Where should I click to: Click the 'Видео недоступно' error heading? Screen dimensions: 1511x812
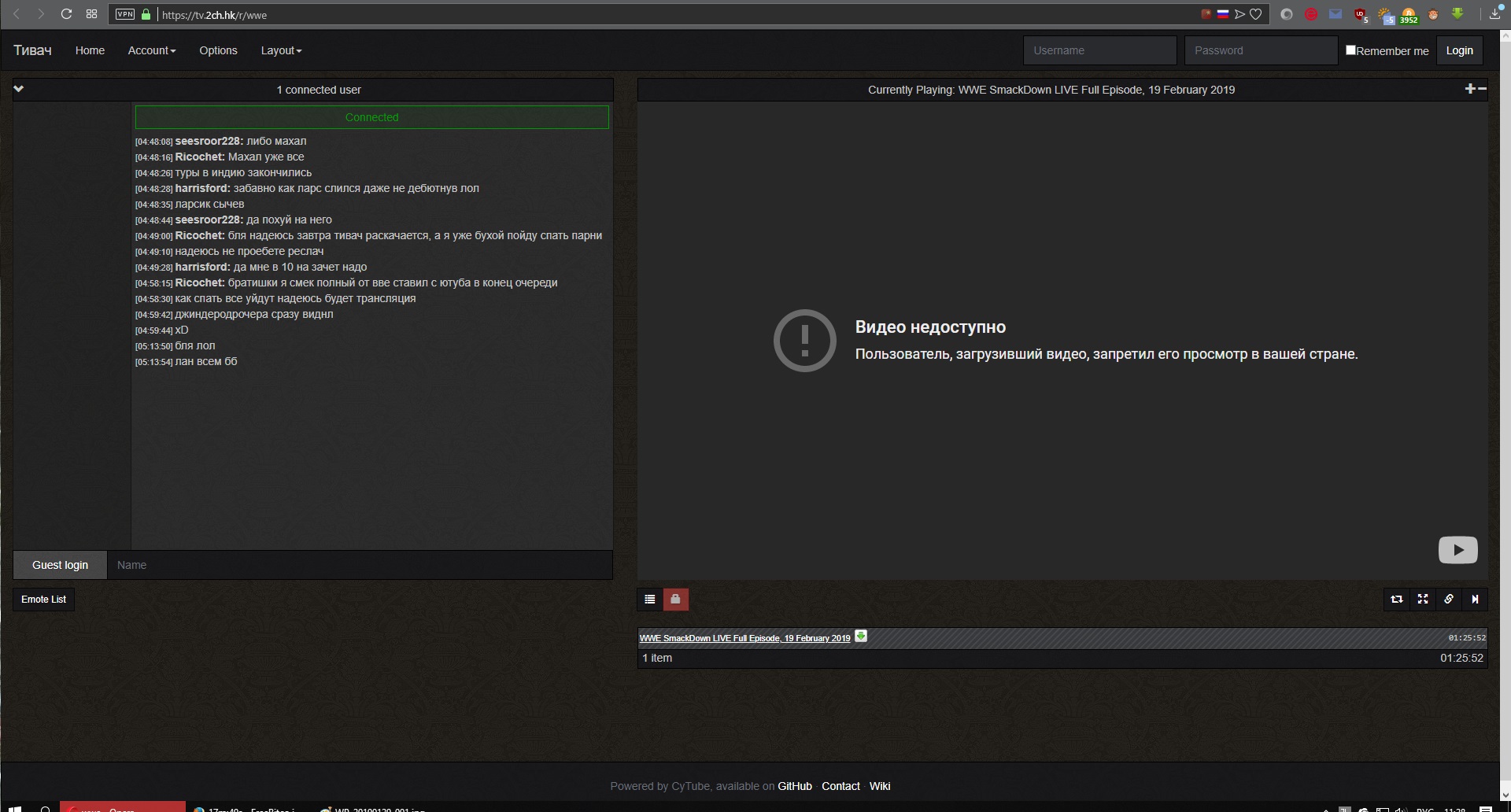(x=930, y=327)
